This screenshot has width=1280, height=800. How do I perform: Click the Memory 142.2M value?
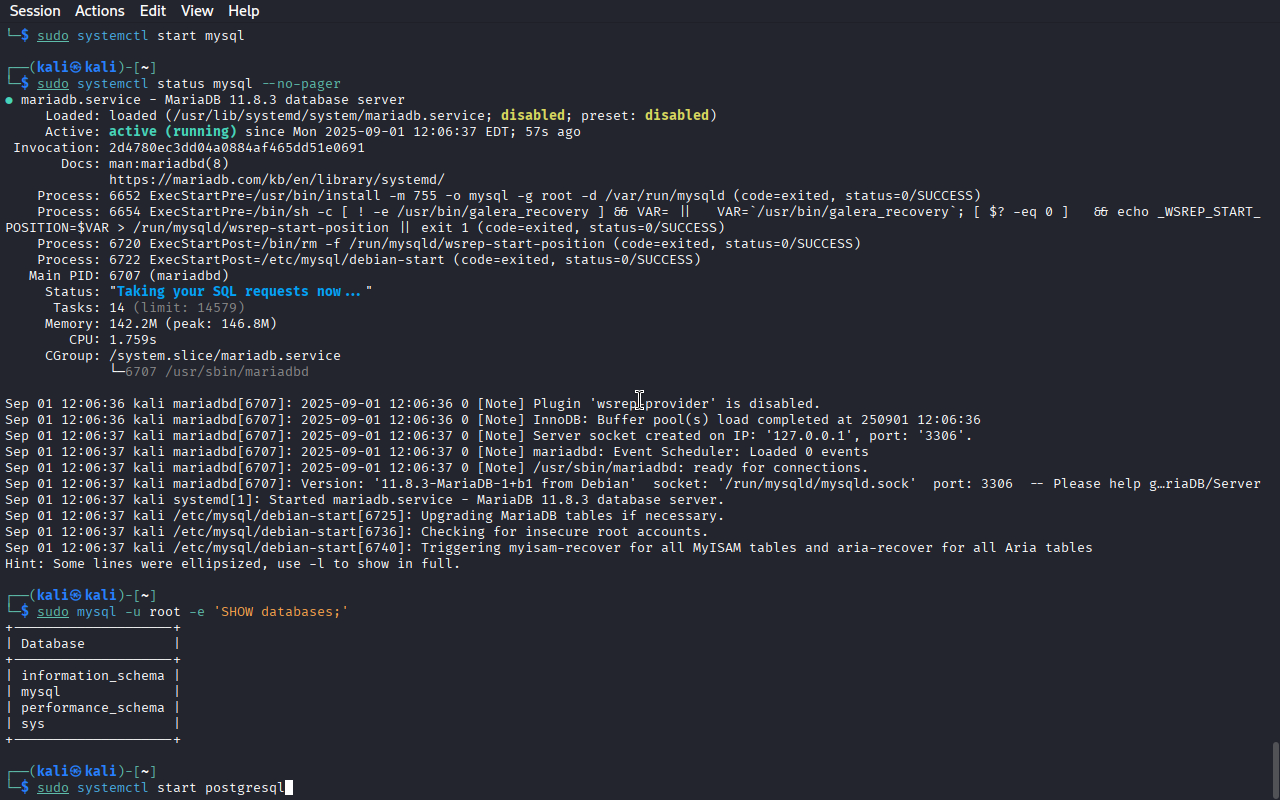point(133,324)
